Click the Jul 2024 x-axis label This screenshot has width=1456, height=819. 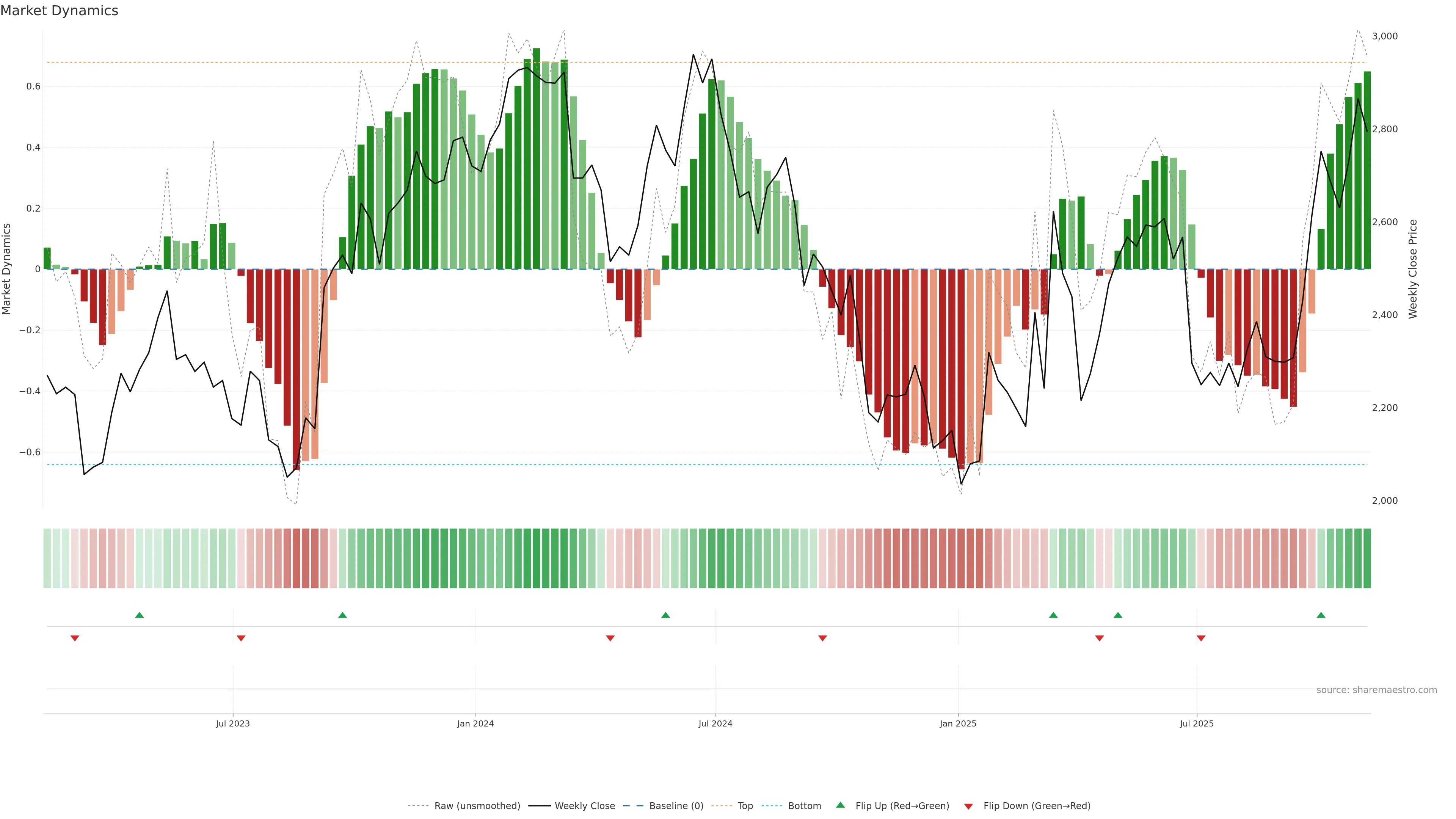pos(715,723)
